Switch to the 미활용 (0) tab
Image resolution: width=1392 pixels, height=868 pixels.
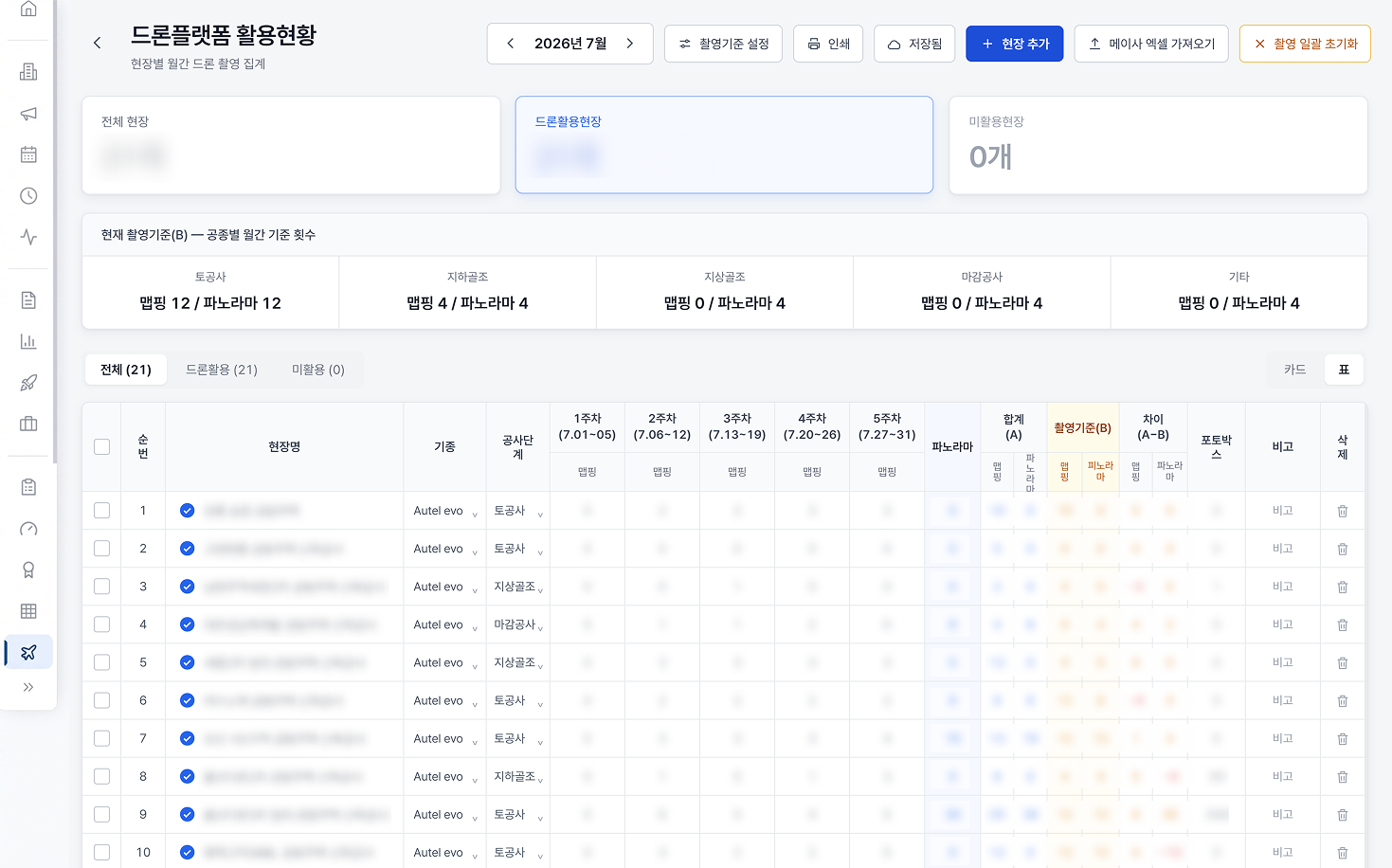[318, 370]
